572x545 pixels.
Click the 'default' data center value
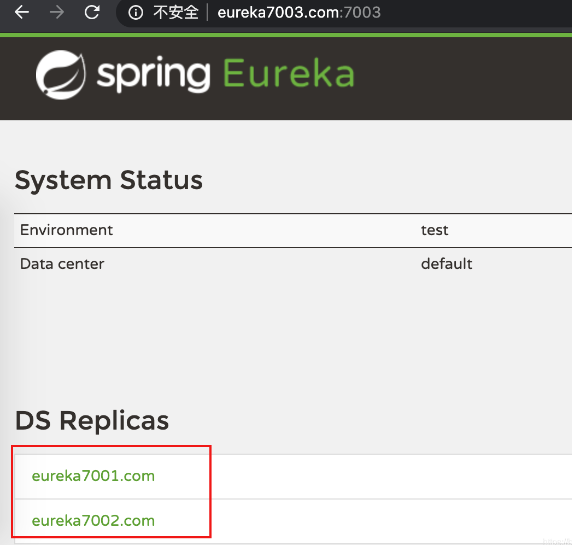447,264
